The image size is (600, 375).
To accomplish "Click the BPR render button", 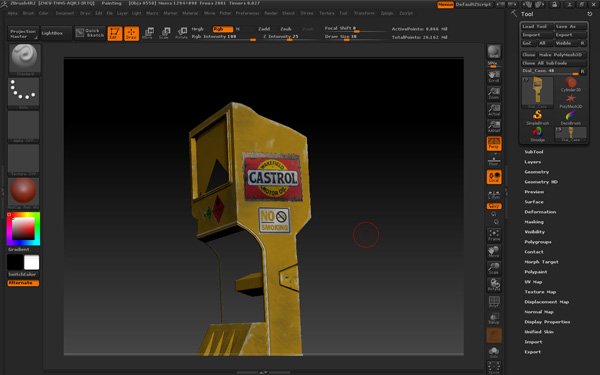I will (x=494, y=52).
